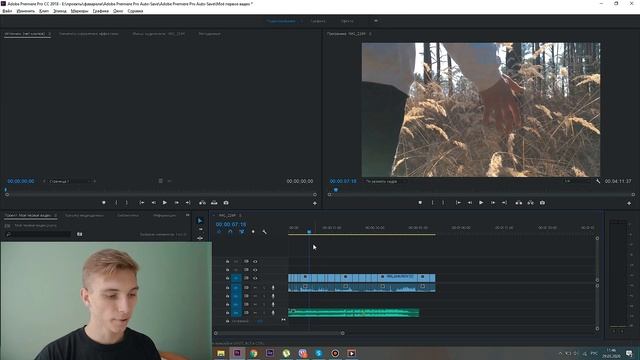Play button in Source monitor
This screenshot has height=360, width=640.
(165, 202)
